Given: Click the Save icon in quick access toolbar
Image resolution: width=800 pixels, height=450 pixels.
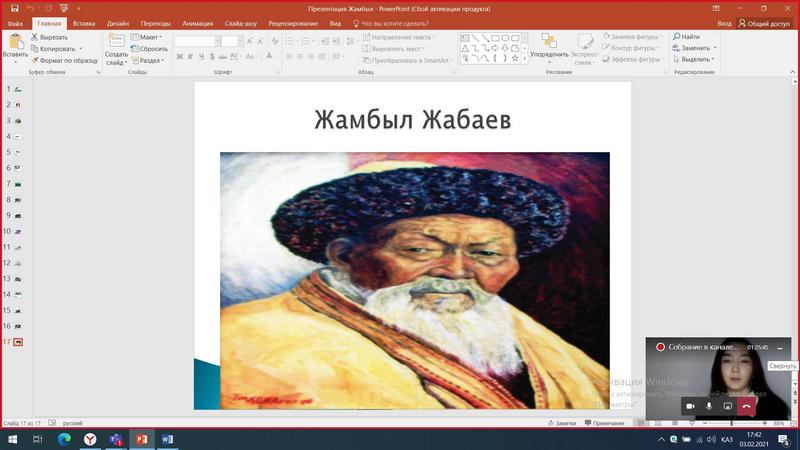Looking at the screenshot, I should 15,8.
